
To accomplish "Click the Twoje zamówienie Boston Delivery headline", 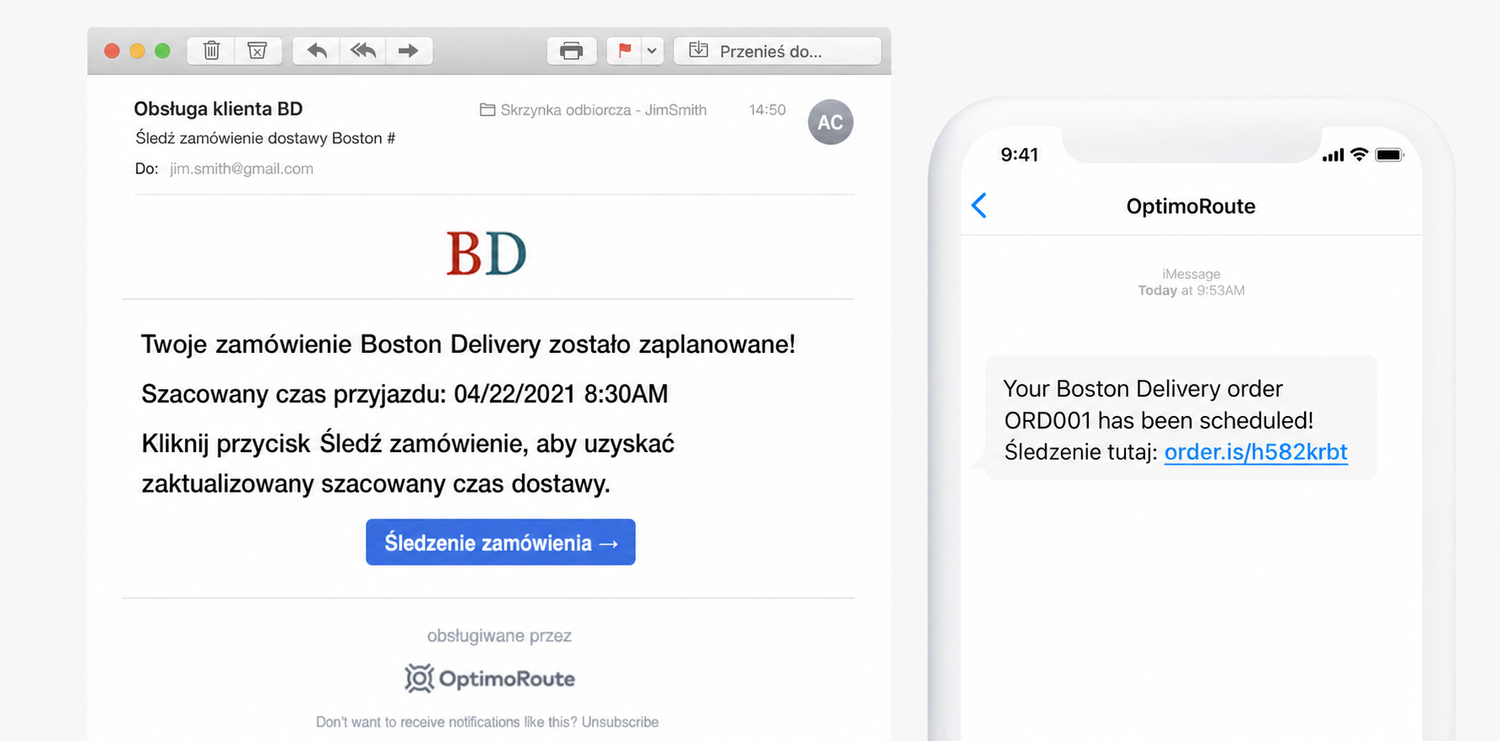I will (x=468, y=344).
